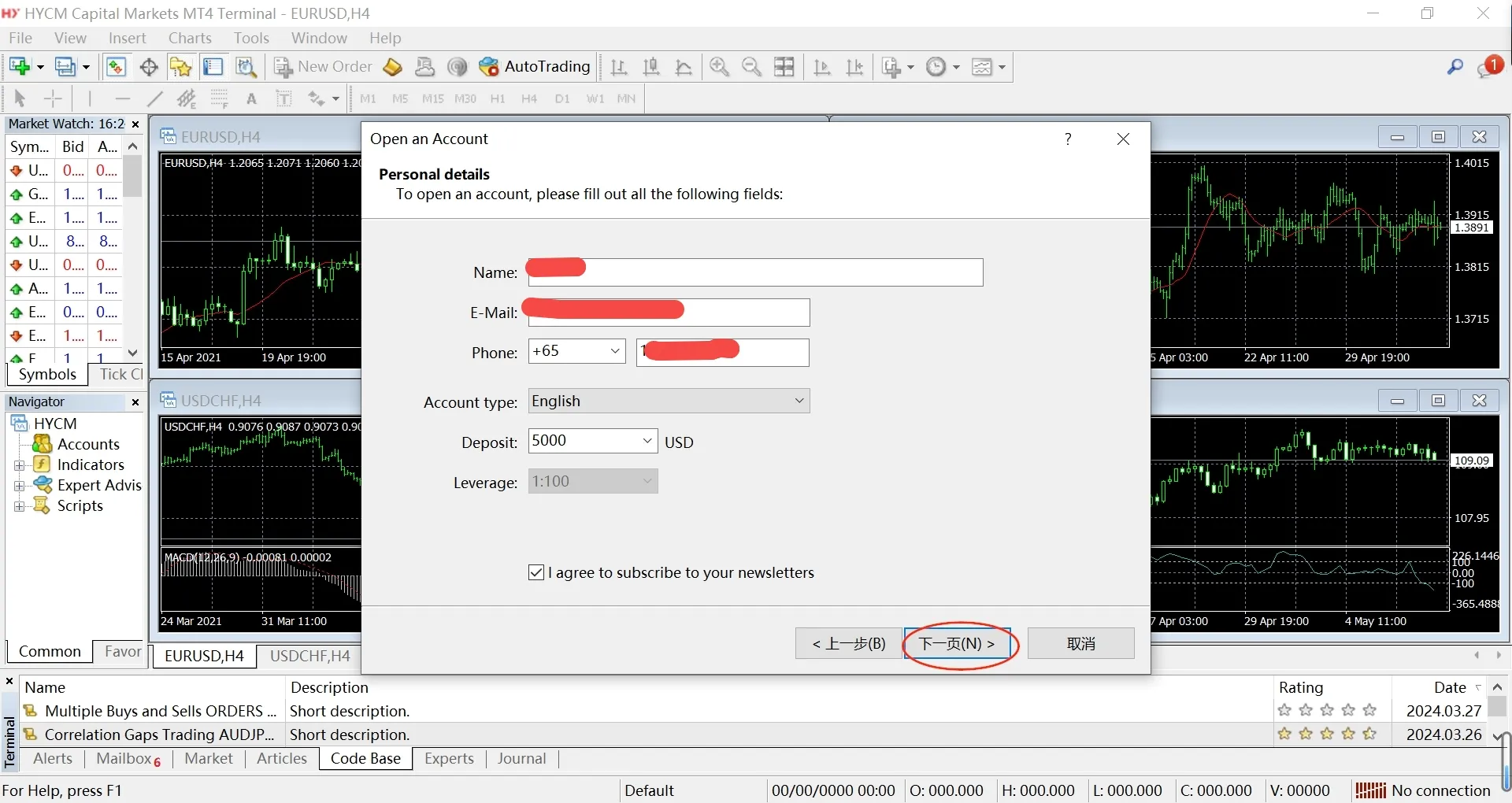Select the Cursor arrow tool
The width and height of the screenshot is (1512, 803).
click(x=20, y=98)
